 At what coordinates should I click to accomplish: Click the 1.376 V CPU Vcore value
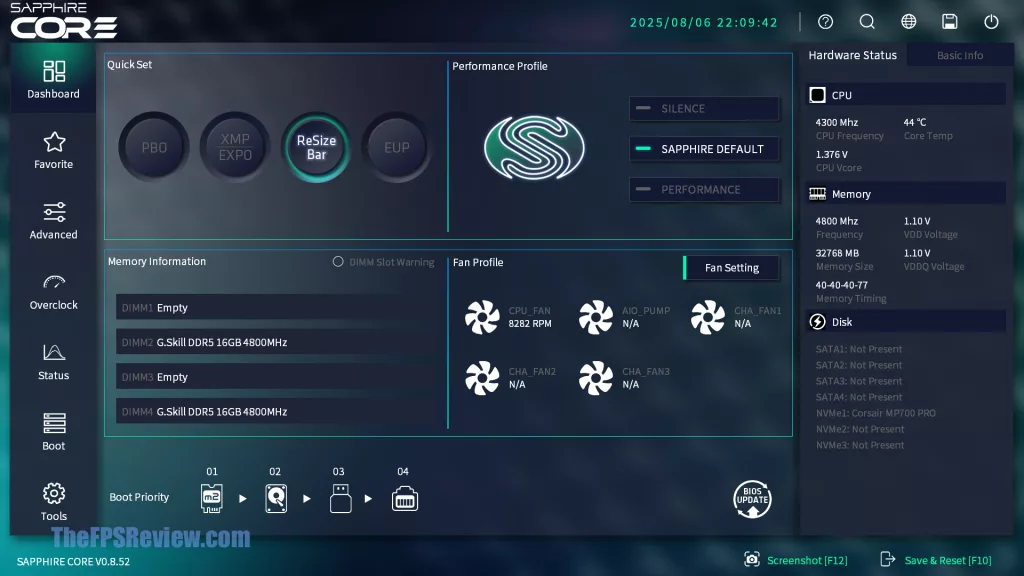pyautogui.click(x=831, y=154)
